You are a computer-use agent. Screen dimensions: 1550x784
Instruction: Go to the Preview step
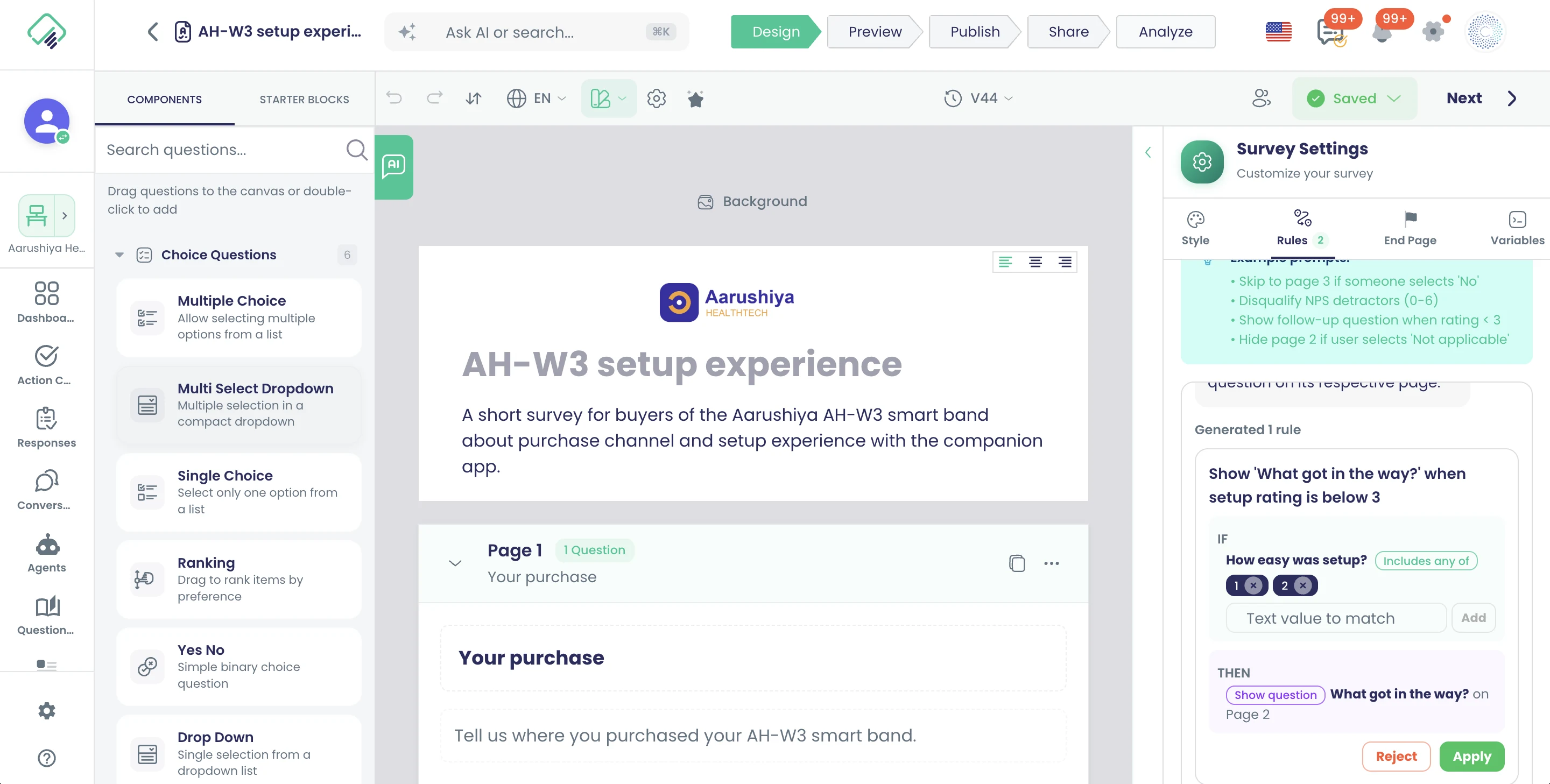click(x=875, y=32)
